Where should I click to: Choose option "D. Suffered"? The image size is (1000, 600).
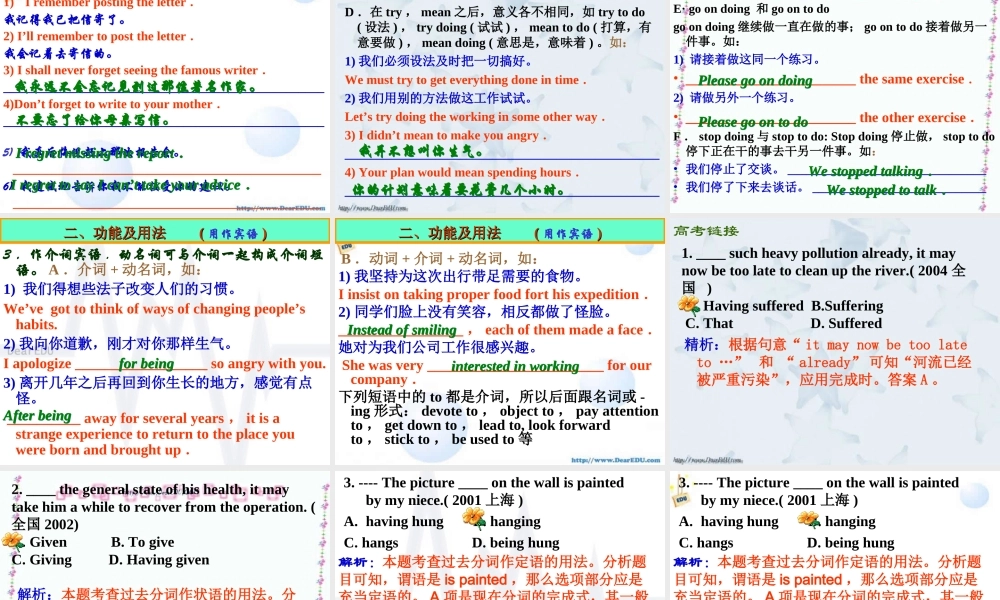[x=846, y=323]
